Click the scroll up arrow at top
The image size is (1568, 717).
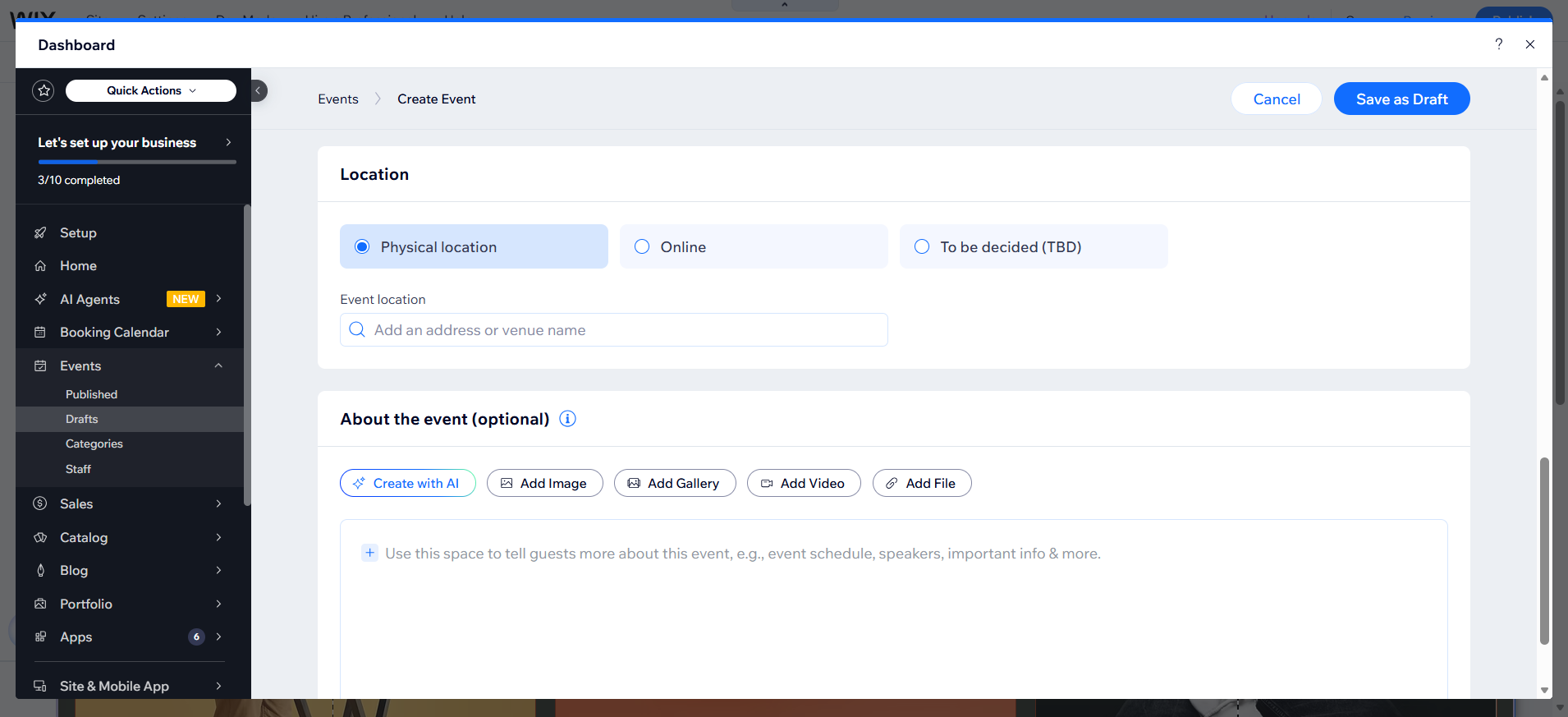[x=1544, y=77]
